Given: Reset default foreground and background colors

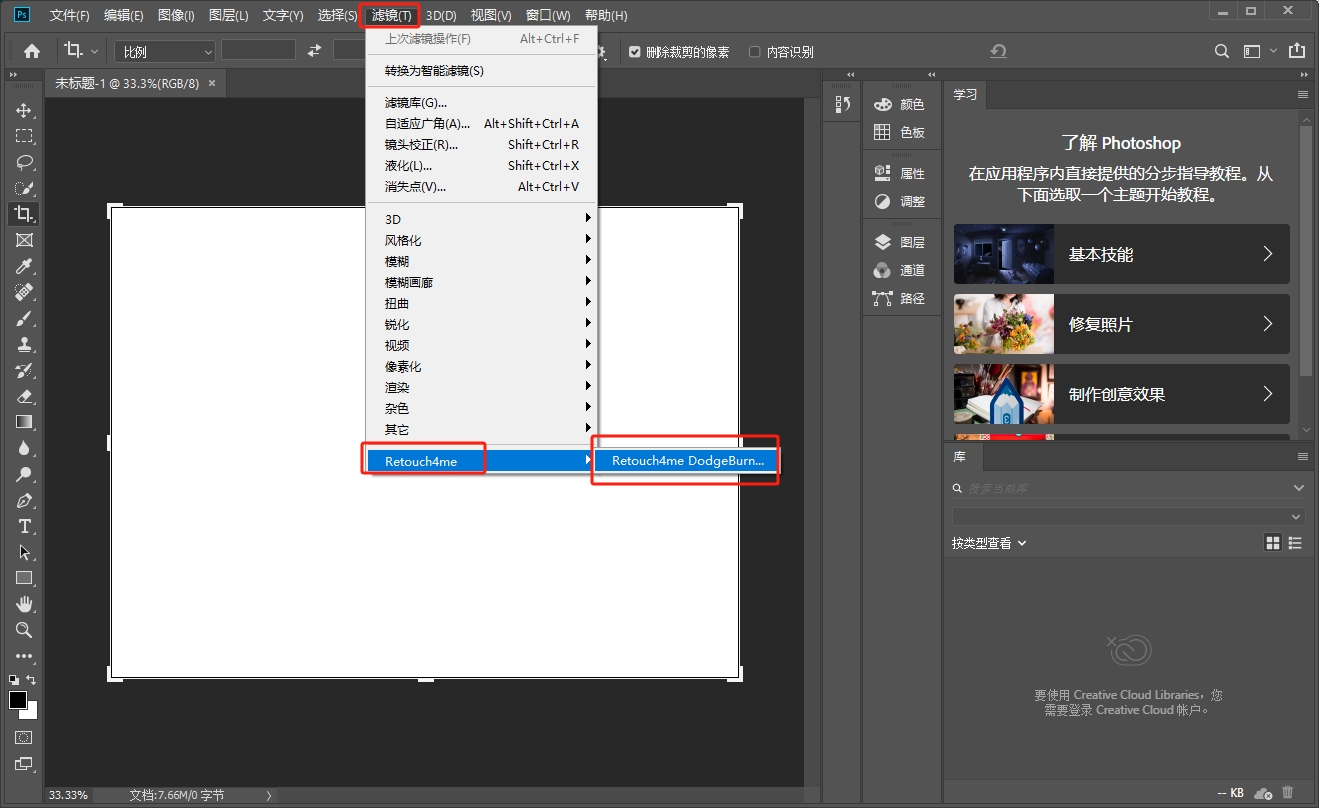Looking at the screenshot, I should tap(14, 680).
